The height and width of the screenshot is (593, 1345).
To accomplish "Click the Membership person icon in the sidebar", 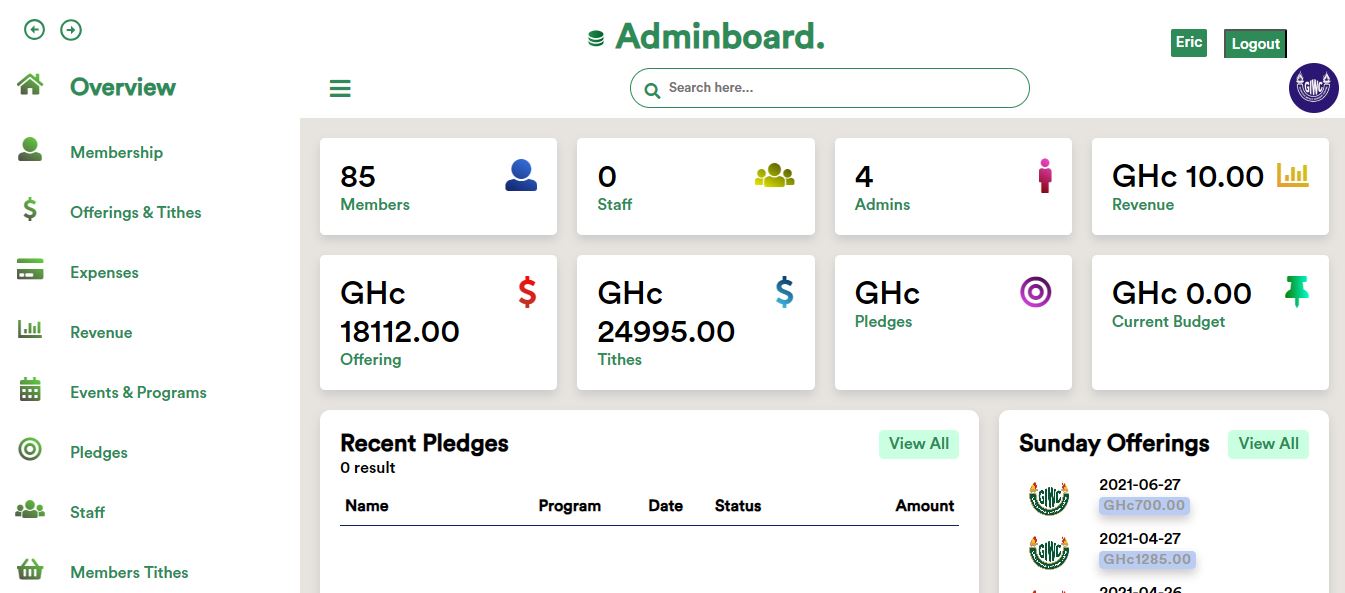I will click(29, 150).
